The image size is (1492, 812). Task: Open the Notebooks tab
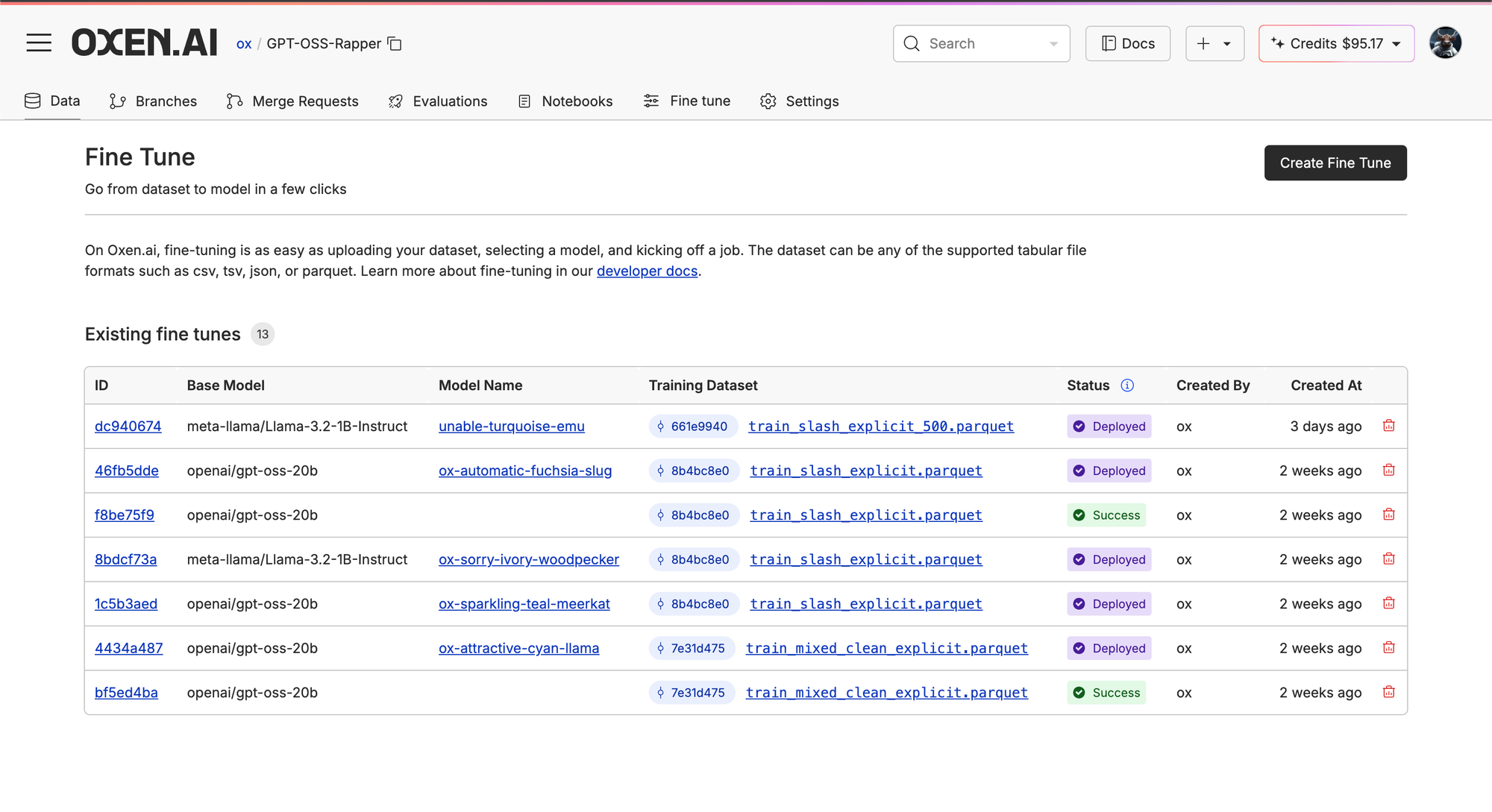click(565, 101)
